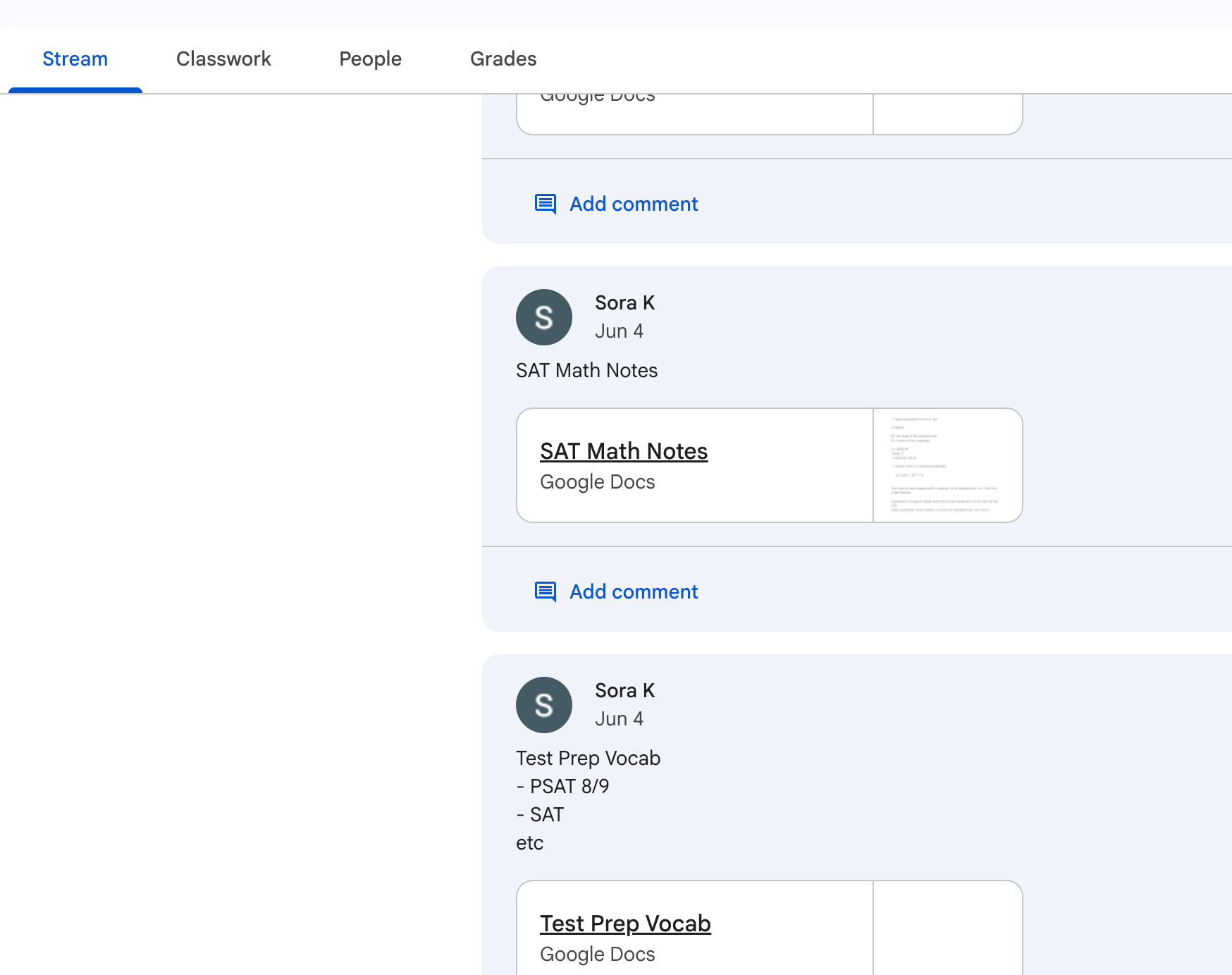Viewport: 1232px width, 975px height.
Task: Open the SAT Math Notes document link
Action: [624, 451]
